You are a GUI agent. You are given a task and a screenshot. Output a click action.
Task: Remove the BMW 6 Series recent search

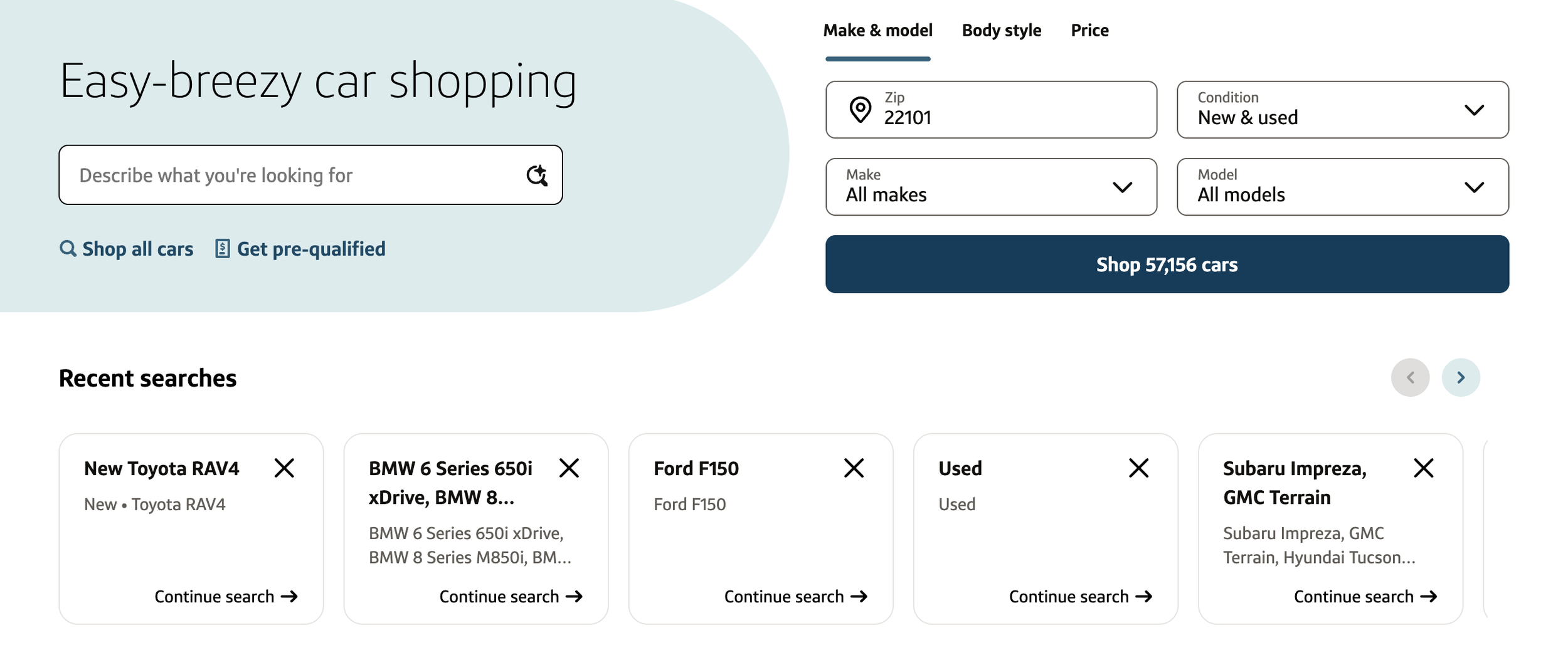569,468
